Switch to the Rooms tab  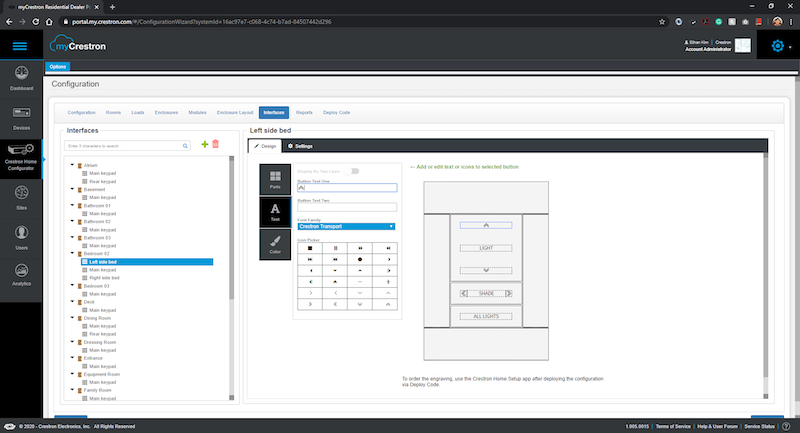click(113, 113)
